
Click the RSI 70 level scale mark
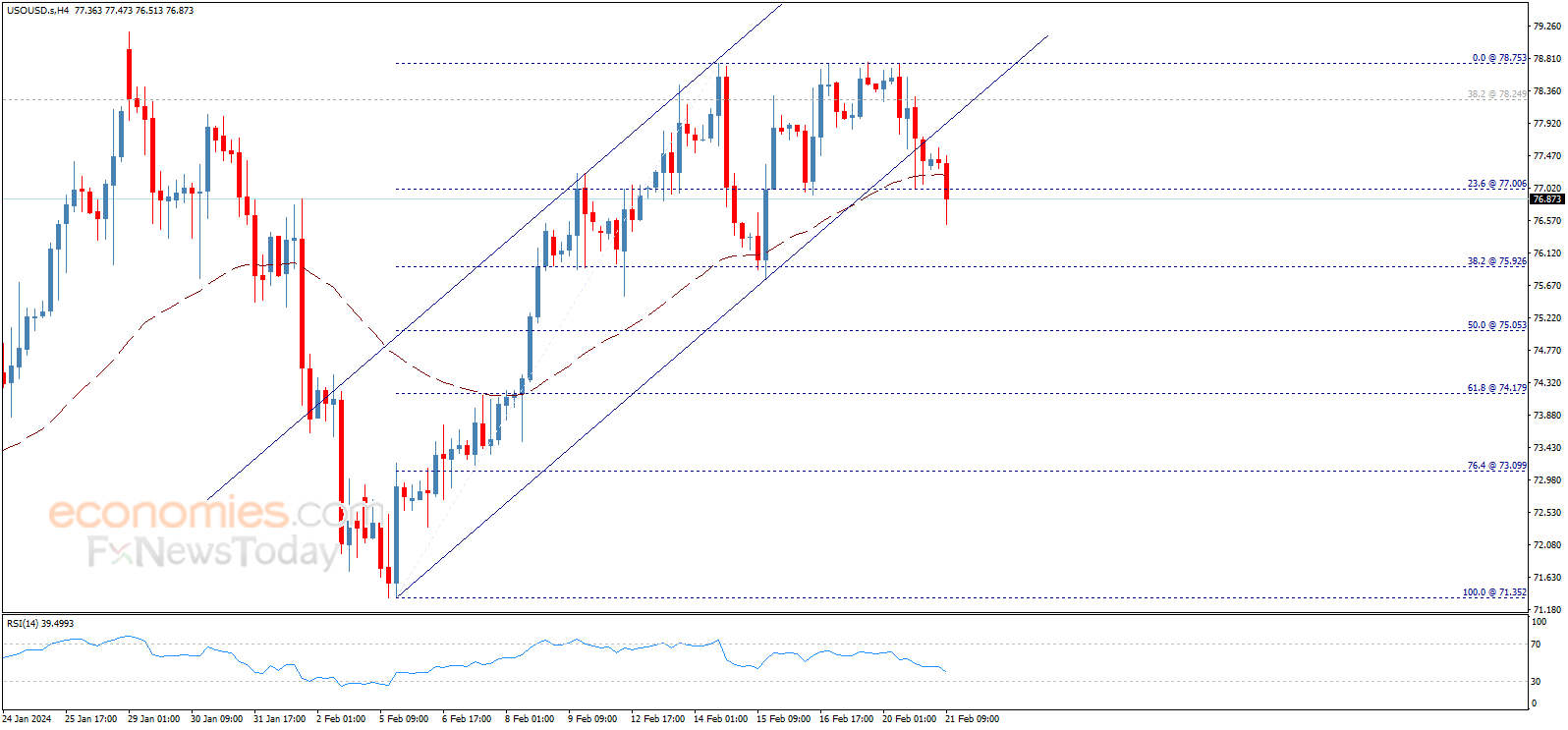(1539, 645)
